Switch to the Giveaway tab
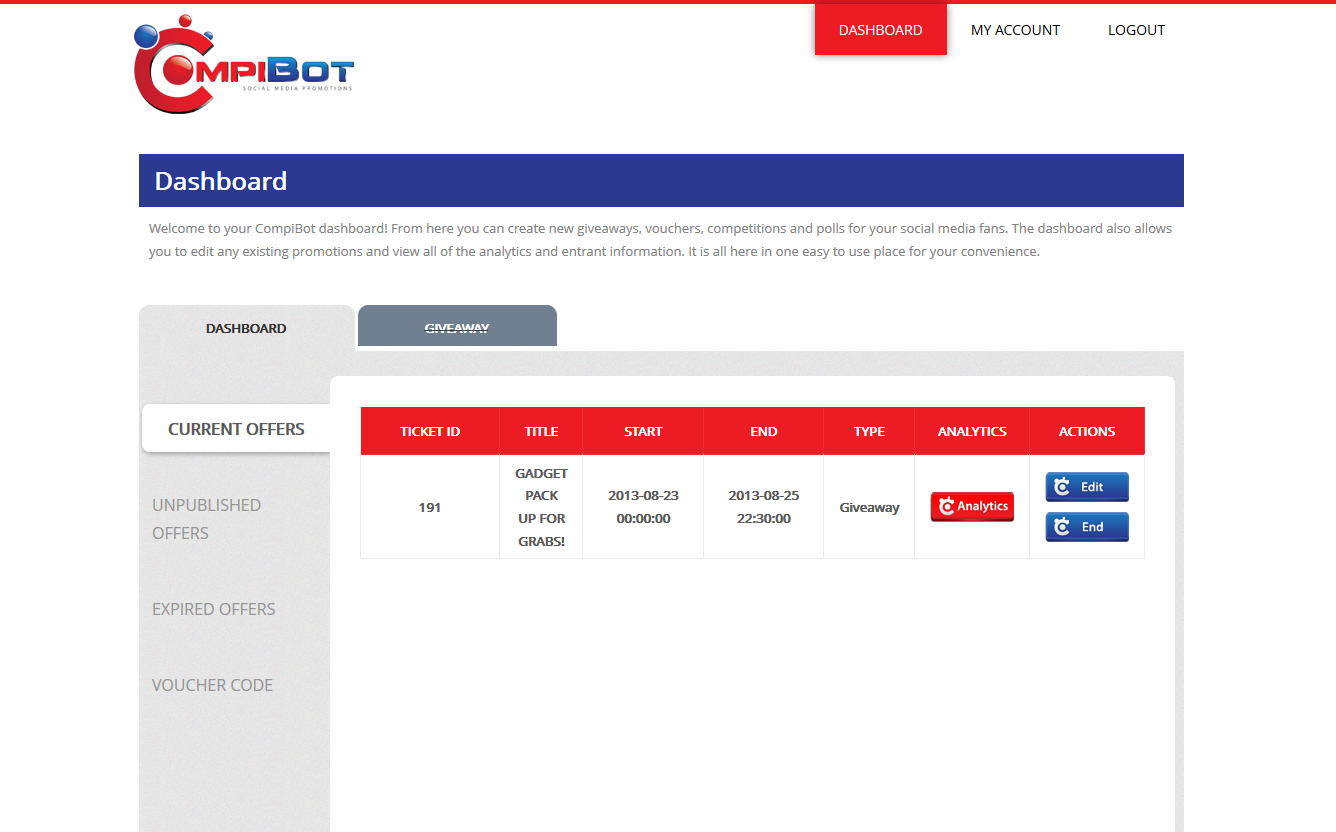The width and height of the screenshot is (1336, 832). (457, 328)
